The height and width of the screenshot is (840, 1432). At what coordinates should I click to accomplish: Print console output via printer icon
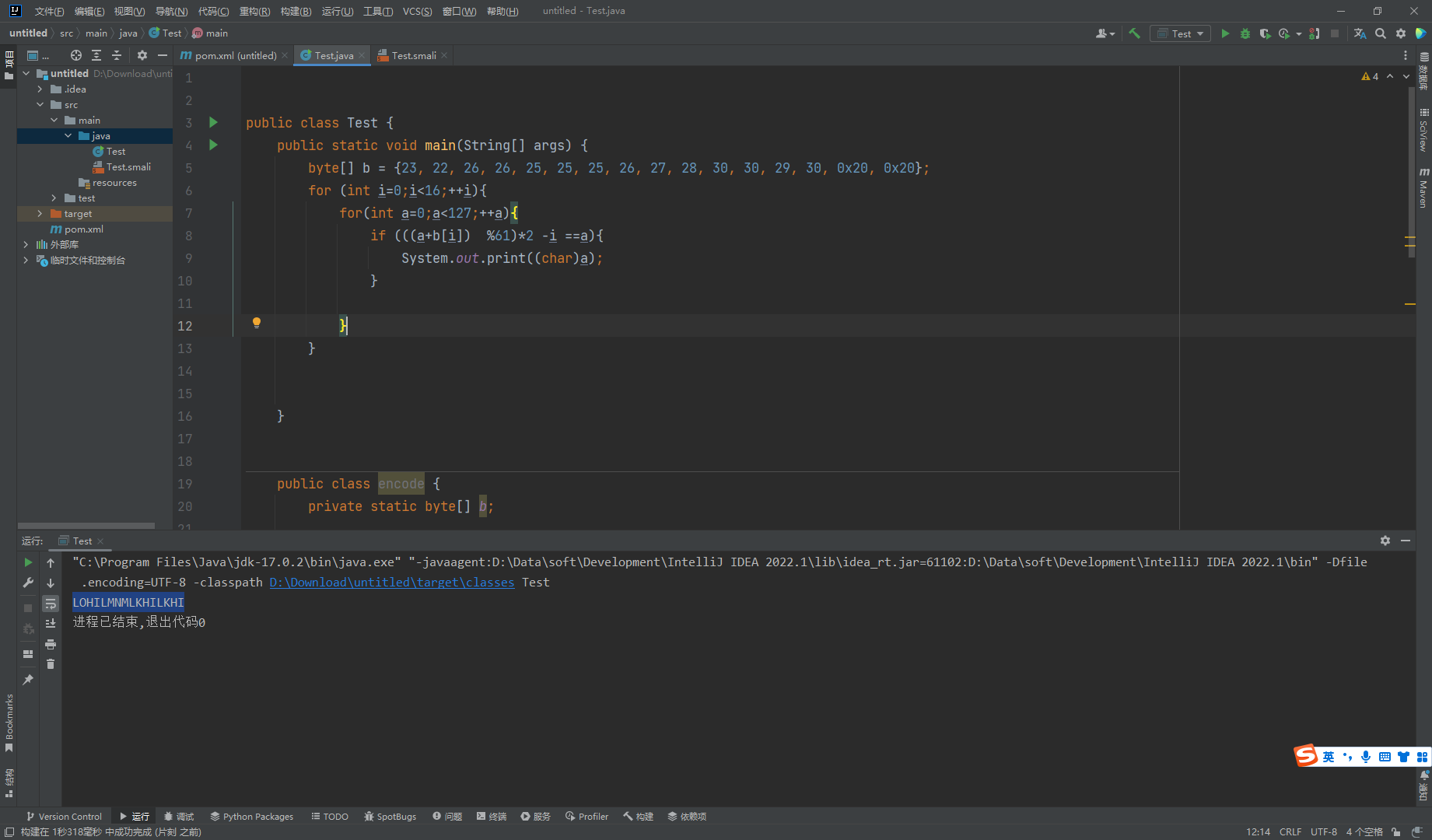[51, 643]
